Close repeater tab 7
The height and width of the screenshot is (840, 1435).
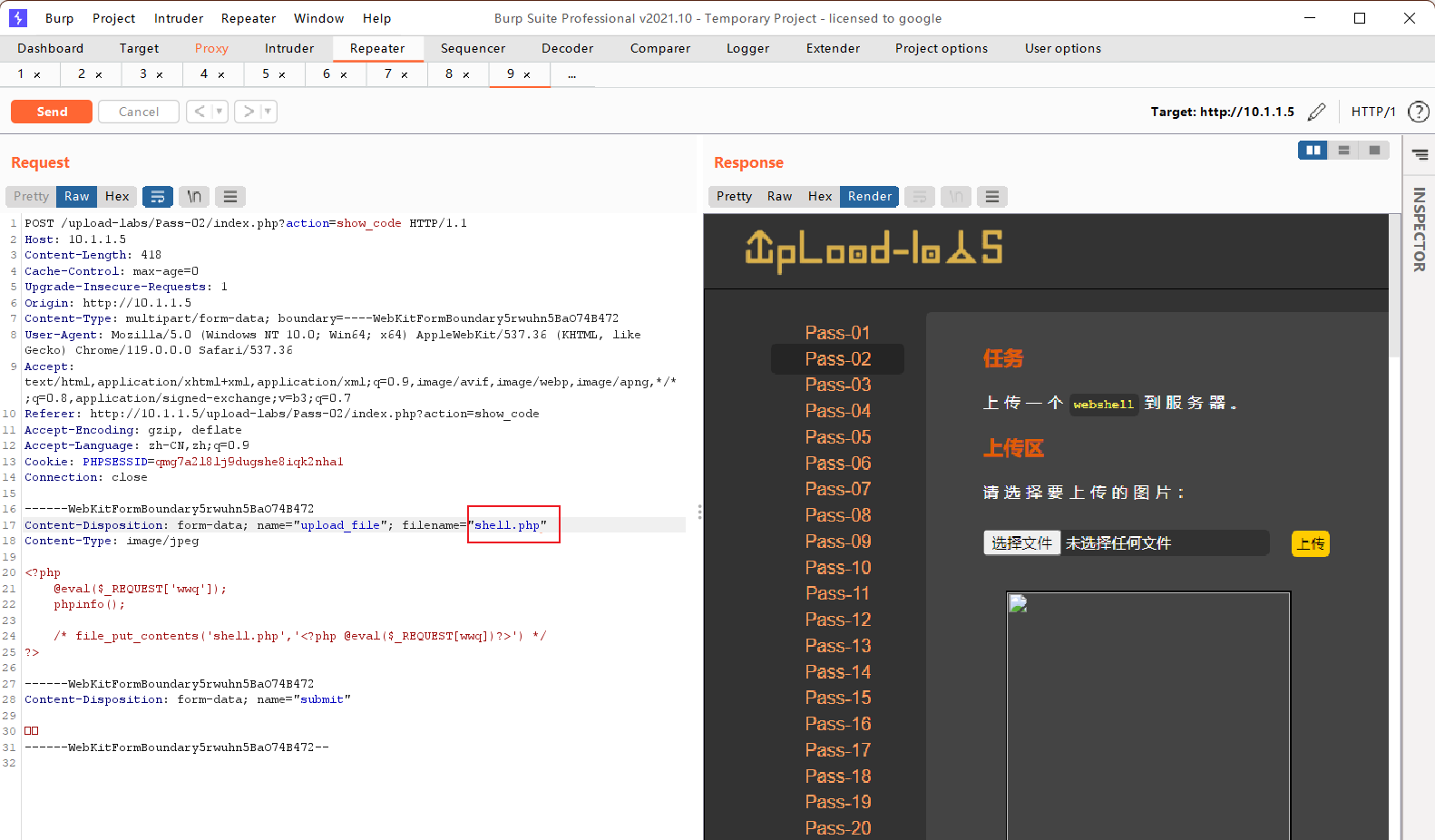405,75
